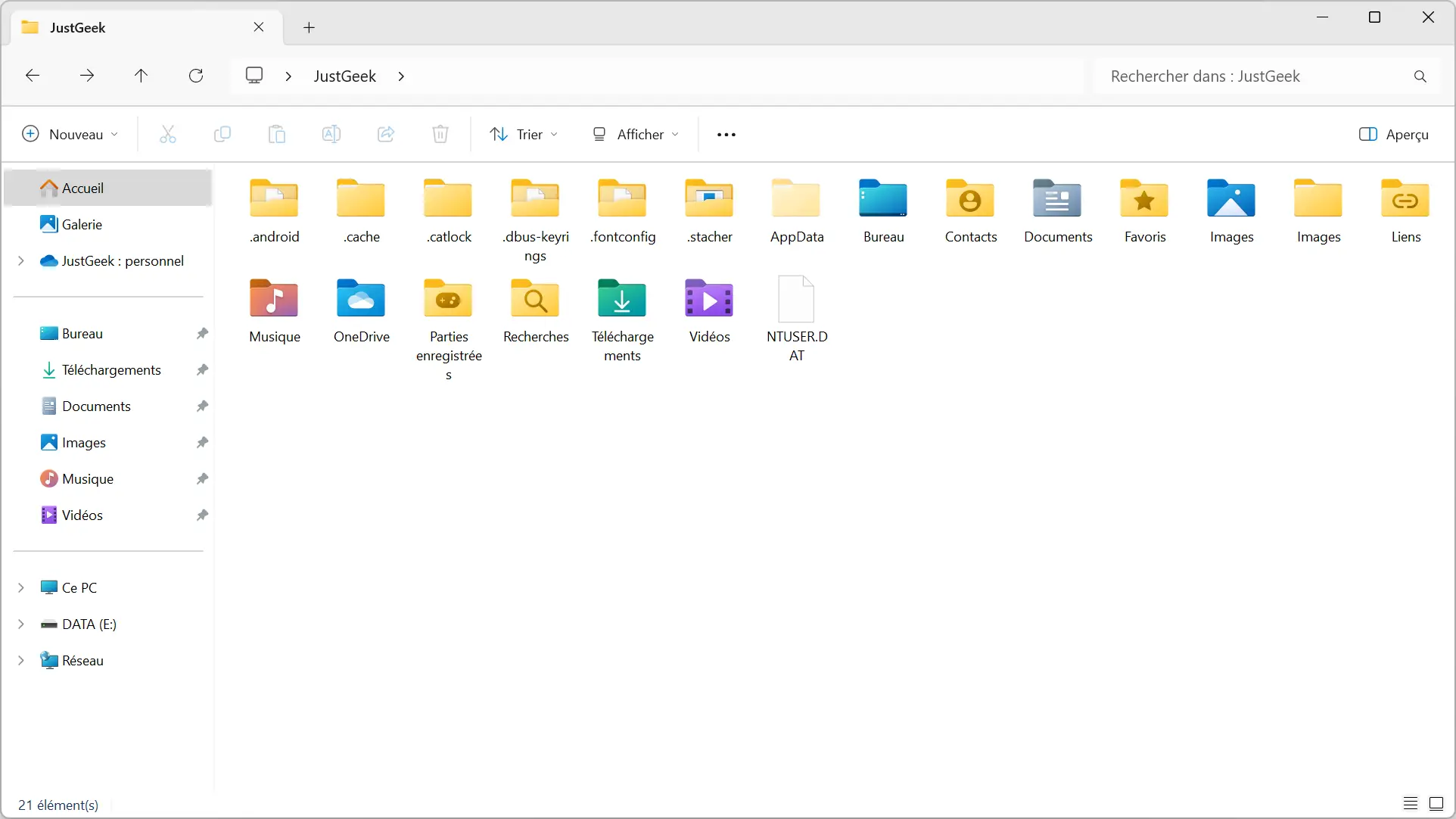Click the Cut scissors icon
1456x819 pixels.
(168, 134)
